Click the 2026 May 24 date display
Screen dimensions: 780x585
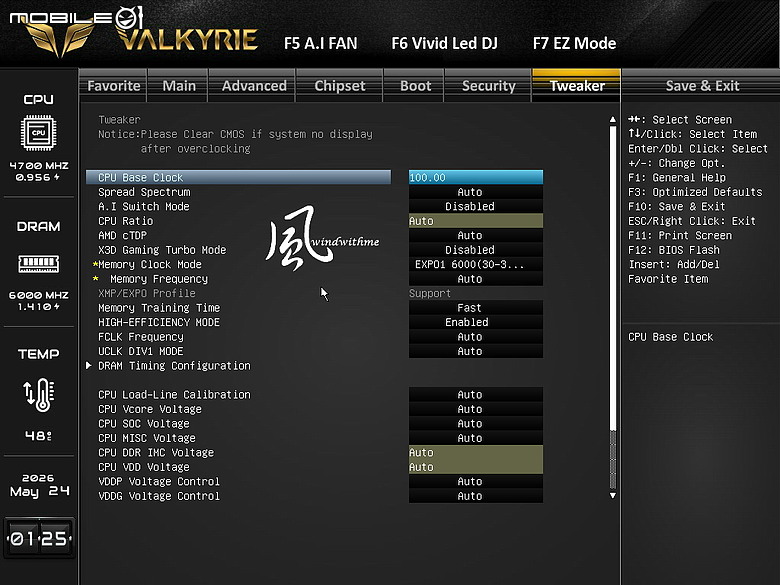point(39,485)
